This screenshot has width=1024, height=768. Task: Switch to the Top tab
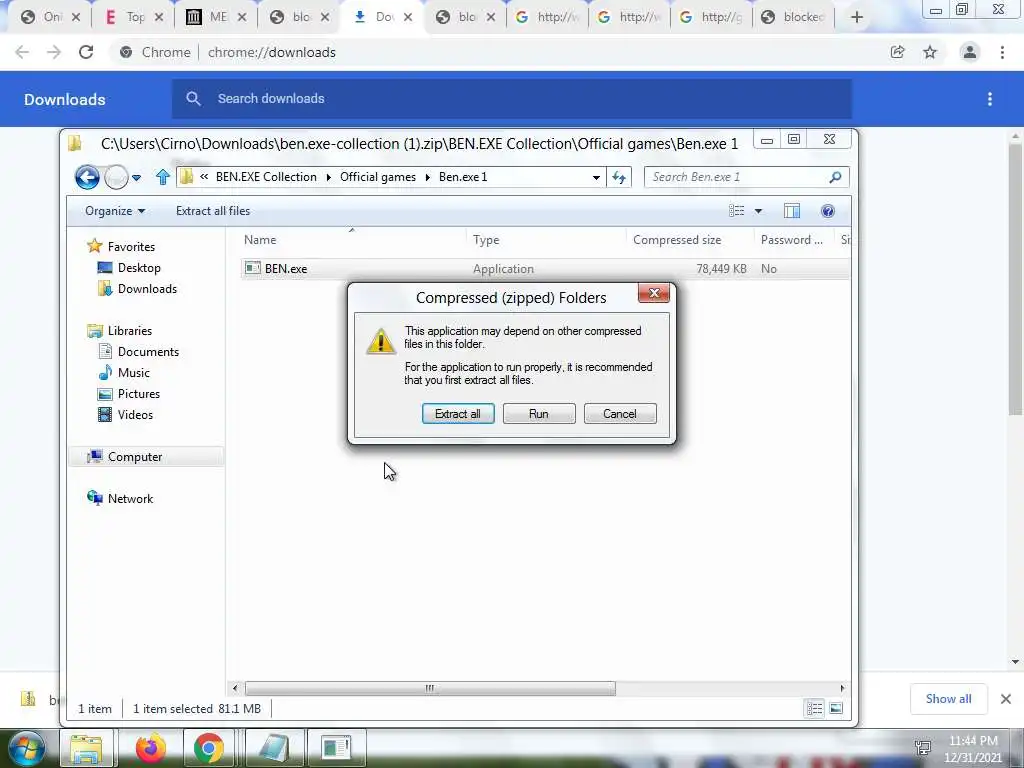tap(135, 17)
